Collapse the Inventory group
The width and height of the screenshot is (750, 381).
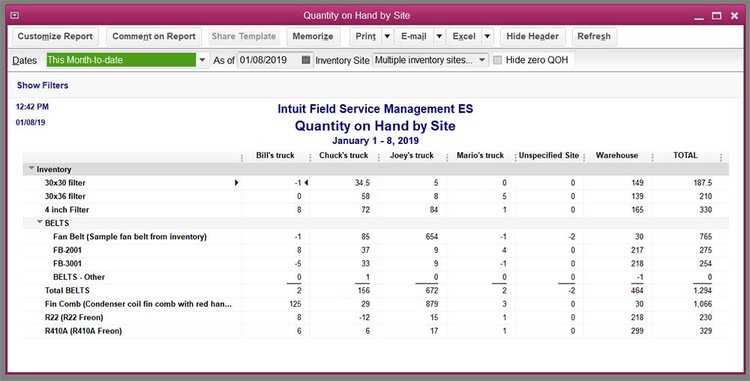32,169
